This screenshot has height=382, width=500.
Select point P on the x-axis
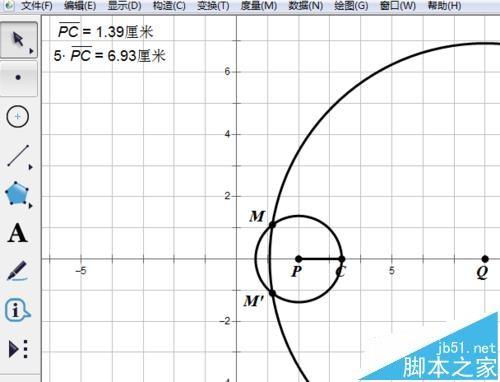point(299,259)
